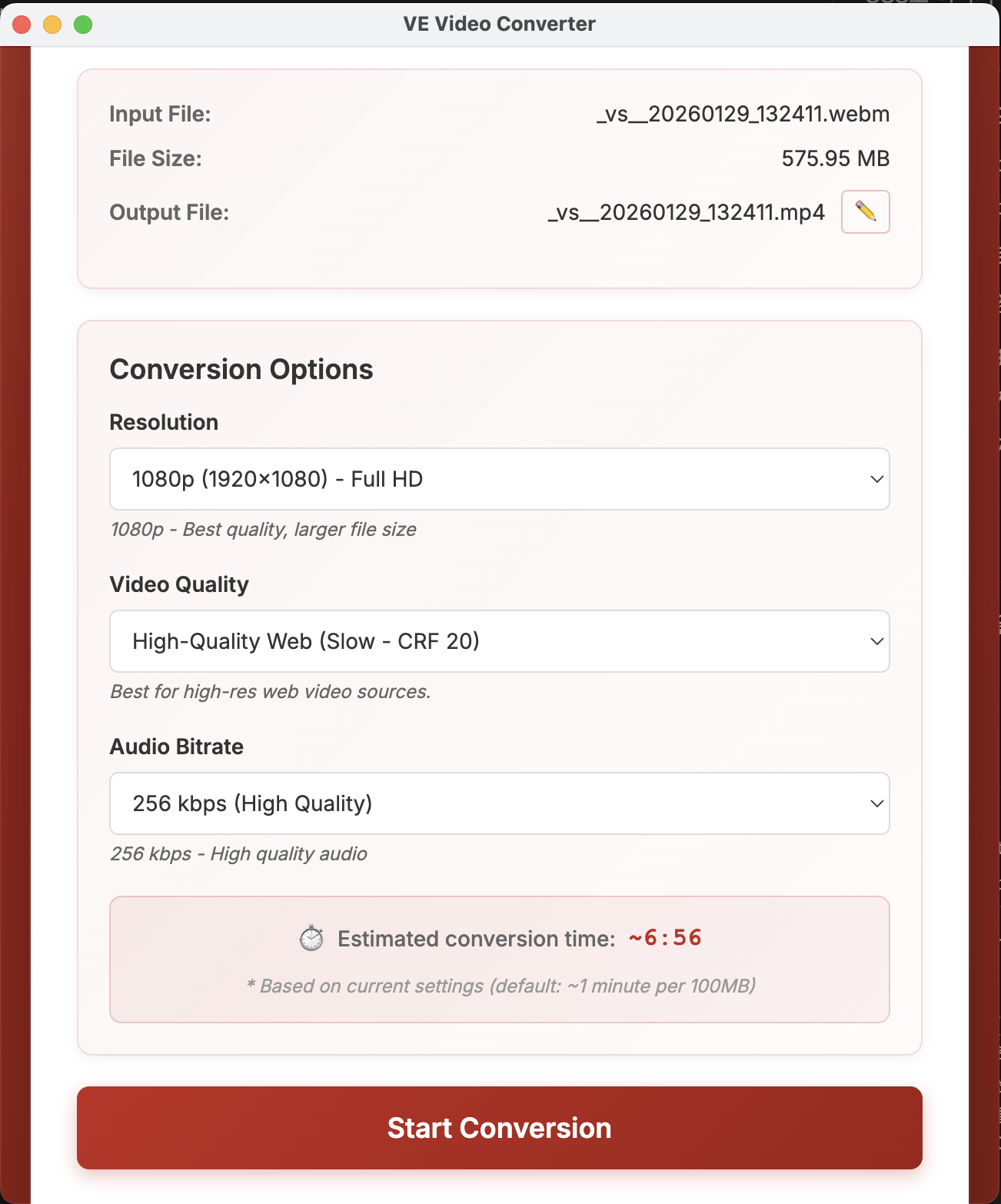Select the High-Quality Web CRF 20 option field
Image resolution: width=1001 pixels, height=1204 pixels.
pyautogui.click(x=306, y=641)
